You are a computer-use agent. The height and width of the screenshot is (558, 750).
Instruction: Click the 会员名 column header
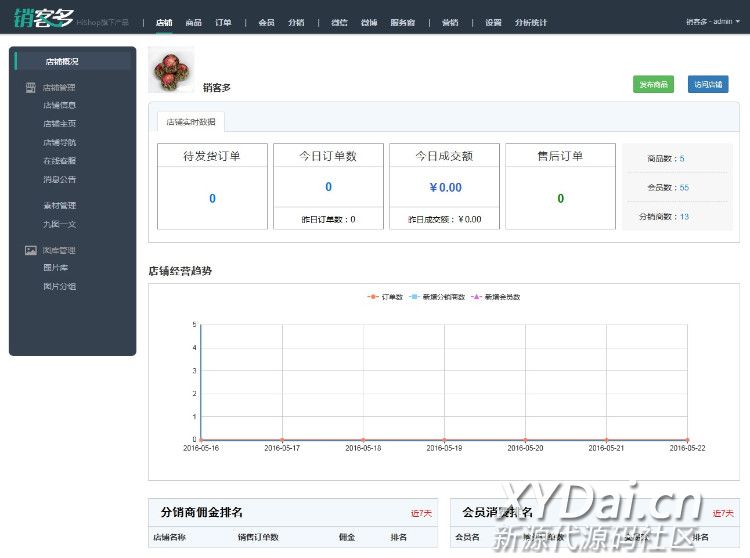(x=467, y=537)
